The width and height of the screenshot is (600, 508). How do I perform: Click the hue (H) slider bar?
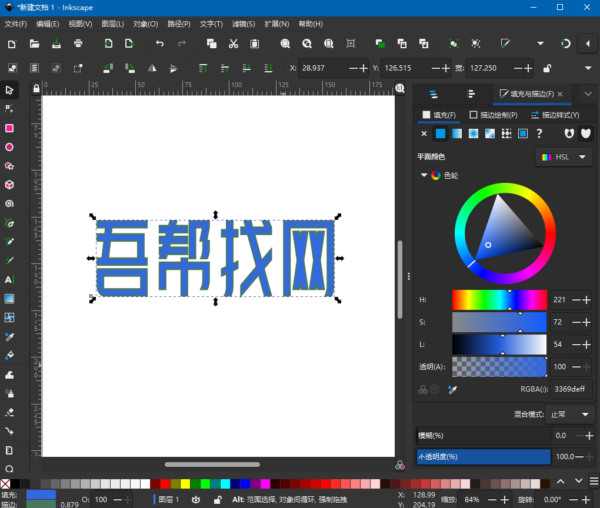click(x=499, y=300)
